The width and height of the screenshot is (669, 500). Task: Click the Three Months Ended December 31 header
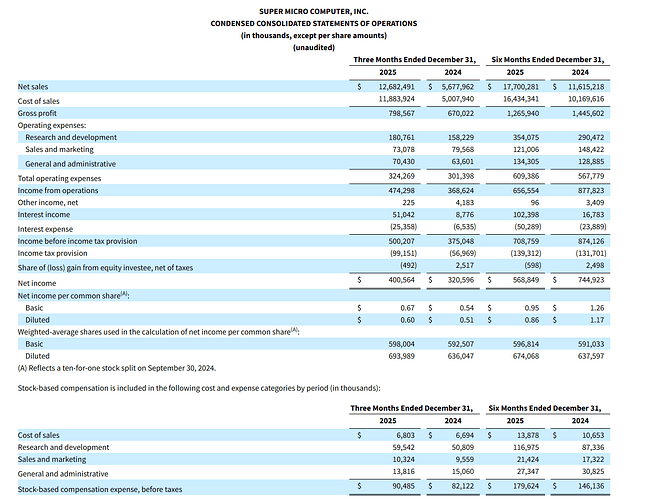415,60
